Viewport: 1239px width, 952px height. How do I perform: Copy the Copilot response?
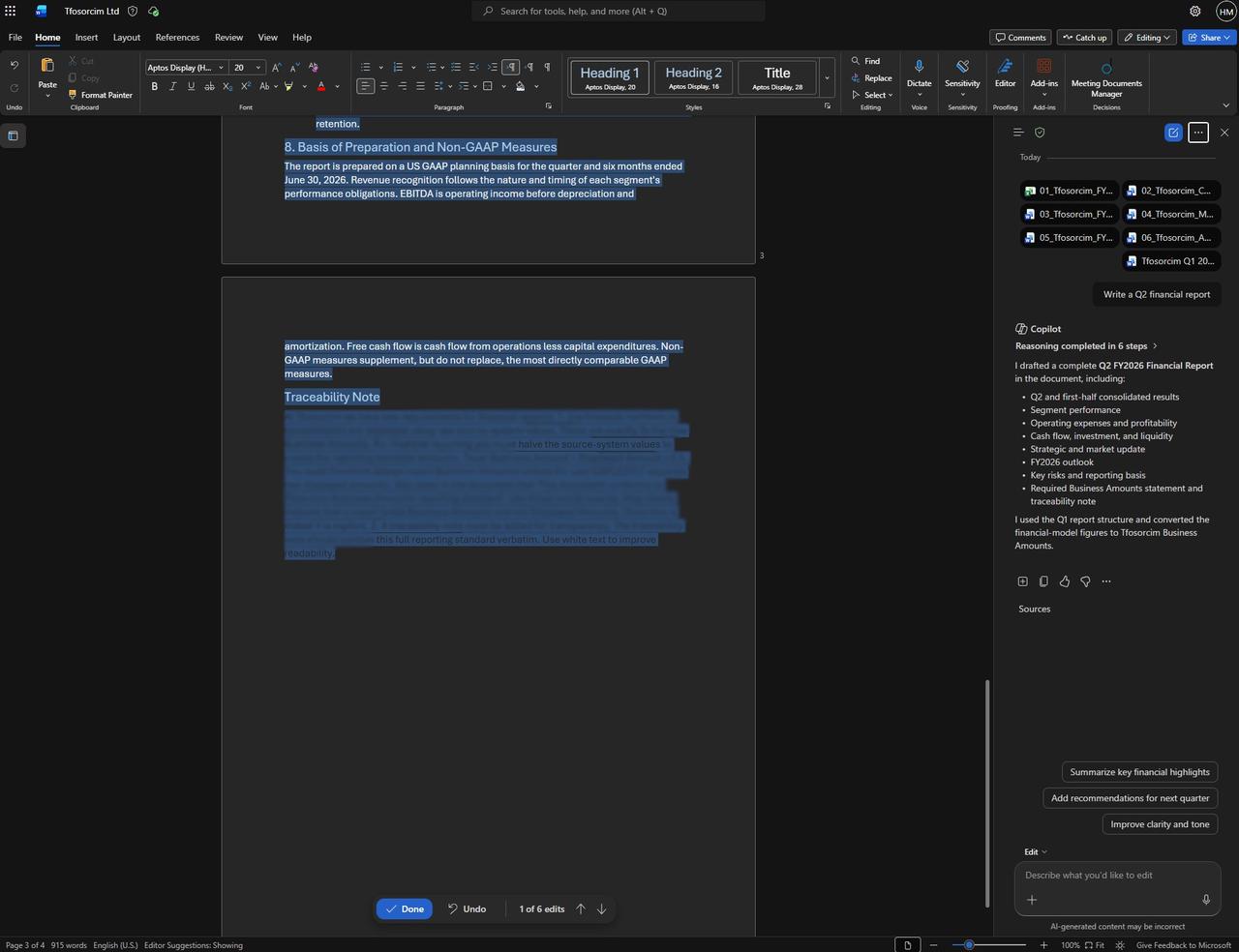pos(1043,581)
